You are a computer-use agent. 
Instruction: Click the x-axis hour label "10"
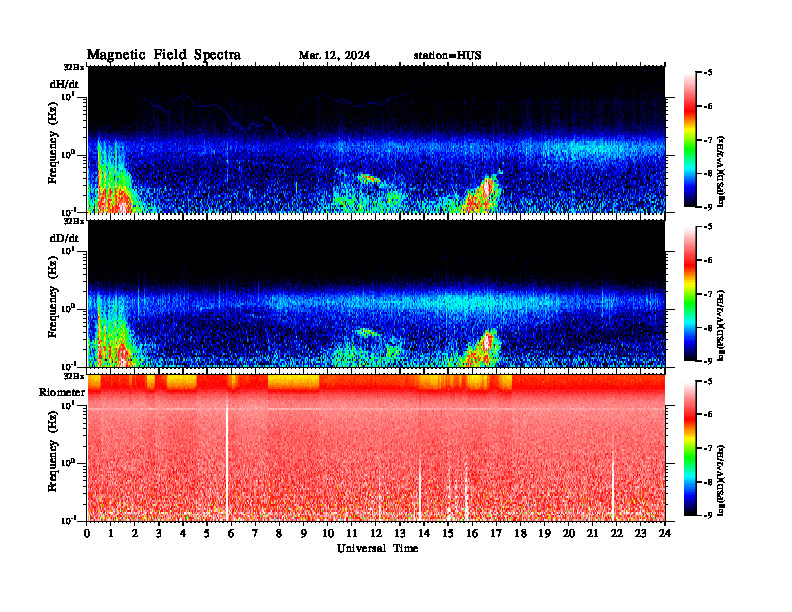(x=327, y=534)
